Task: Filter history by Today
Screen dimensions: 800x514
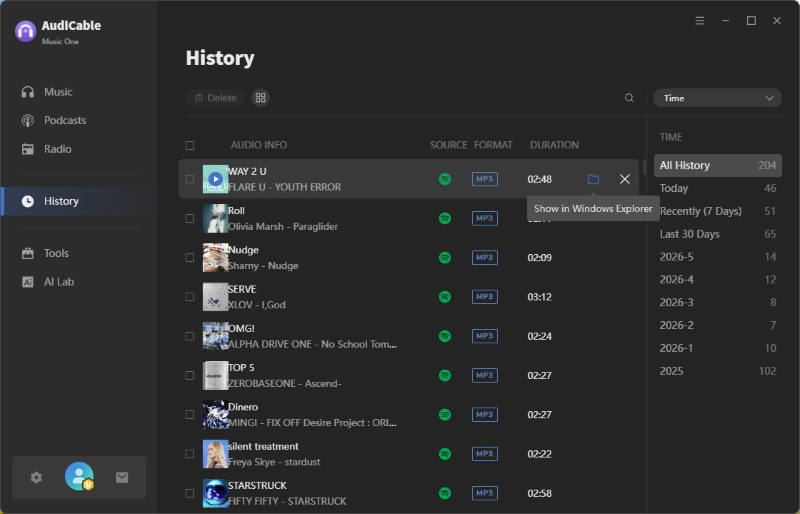Action: click(718, 188)
